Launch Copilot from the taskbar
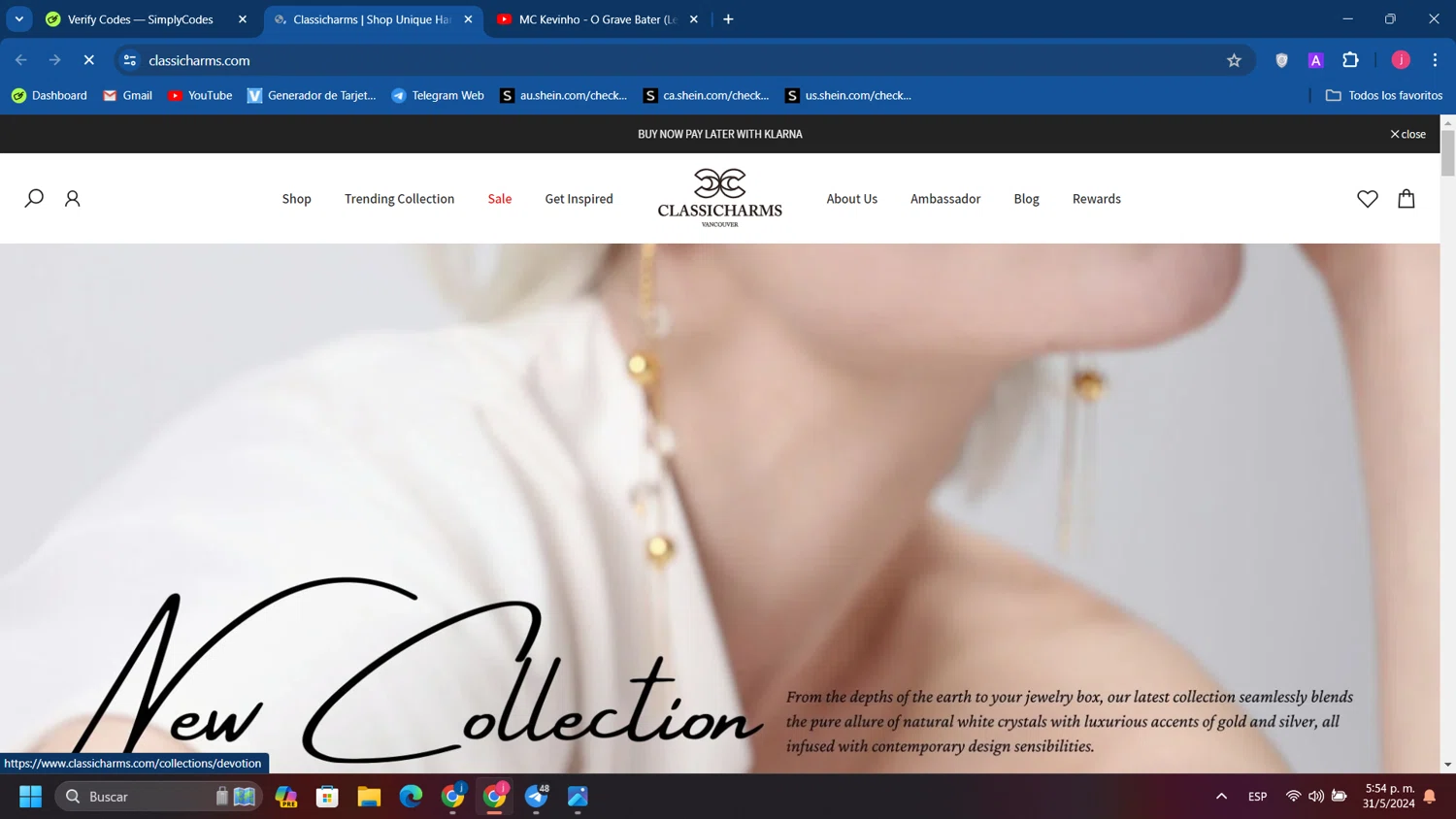Viewport: 1456px width, 819px height. pos(286,797)
